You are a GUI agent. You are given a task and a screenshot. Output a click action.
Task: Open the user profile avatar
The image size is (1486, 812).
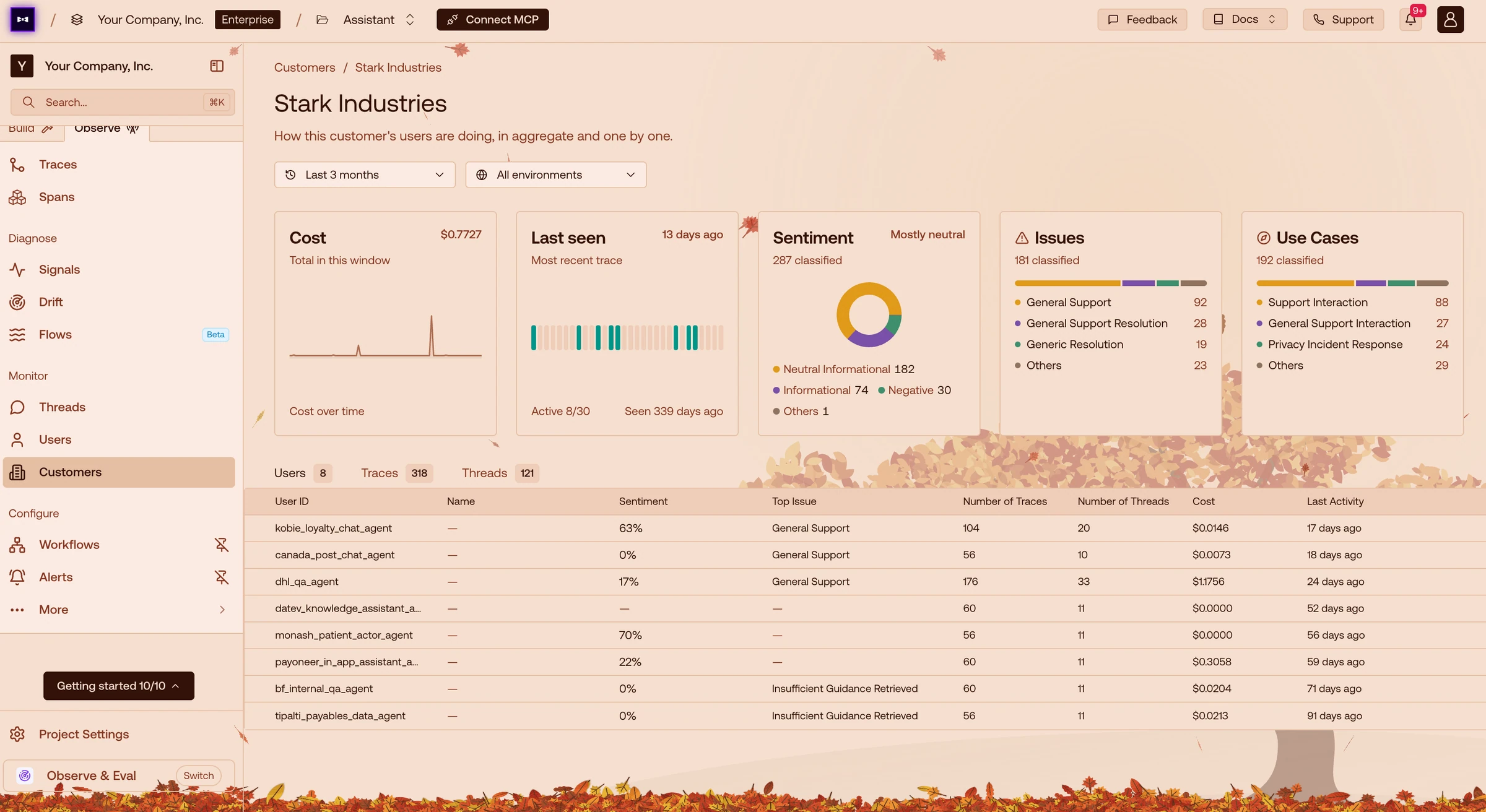click(x=1450, y=19)
